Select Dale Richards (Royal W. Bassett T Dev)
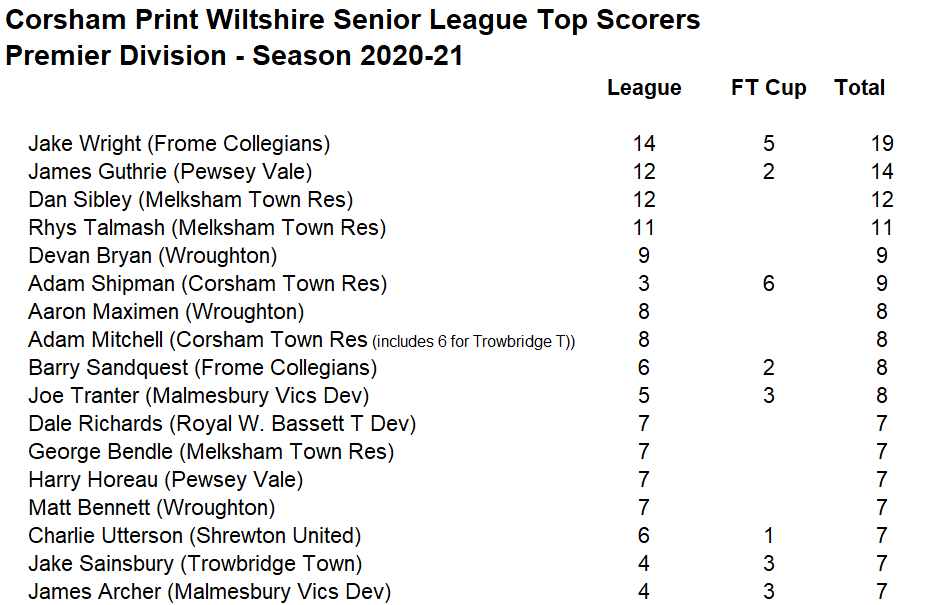934x605 pixels. (222, 424)
